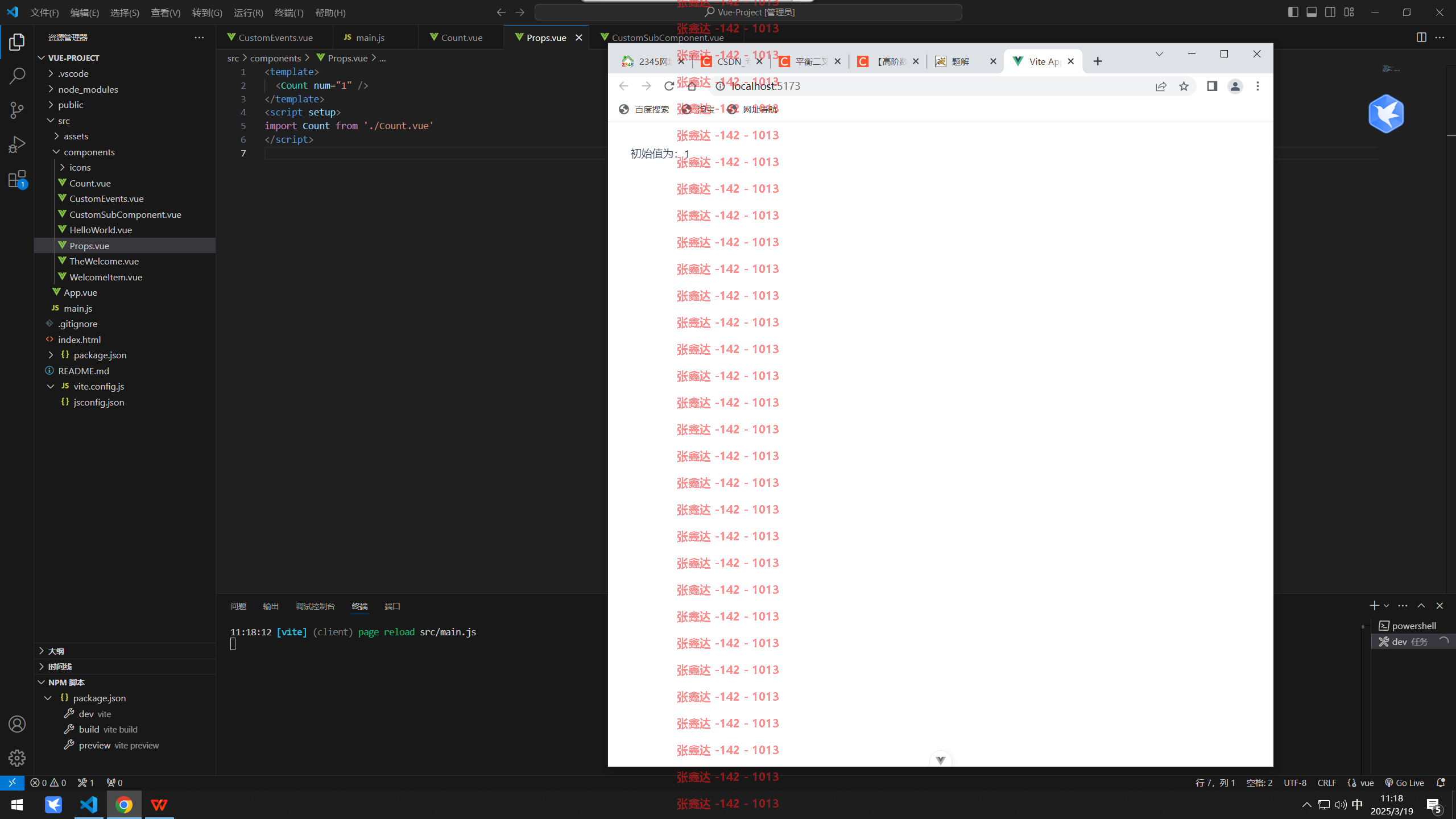The width and height of the screenshot is (1456, 819).
Task: Collapse the components folder
Action: click(125, 152)
